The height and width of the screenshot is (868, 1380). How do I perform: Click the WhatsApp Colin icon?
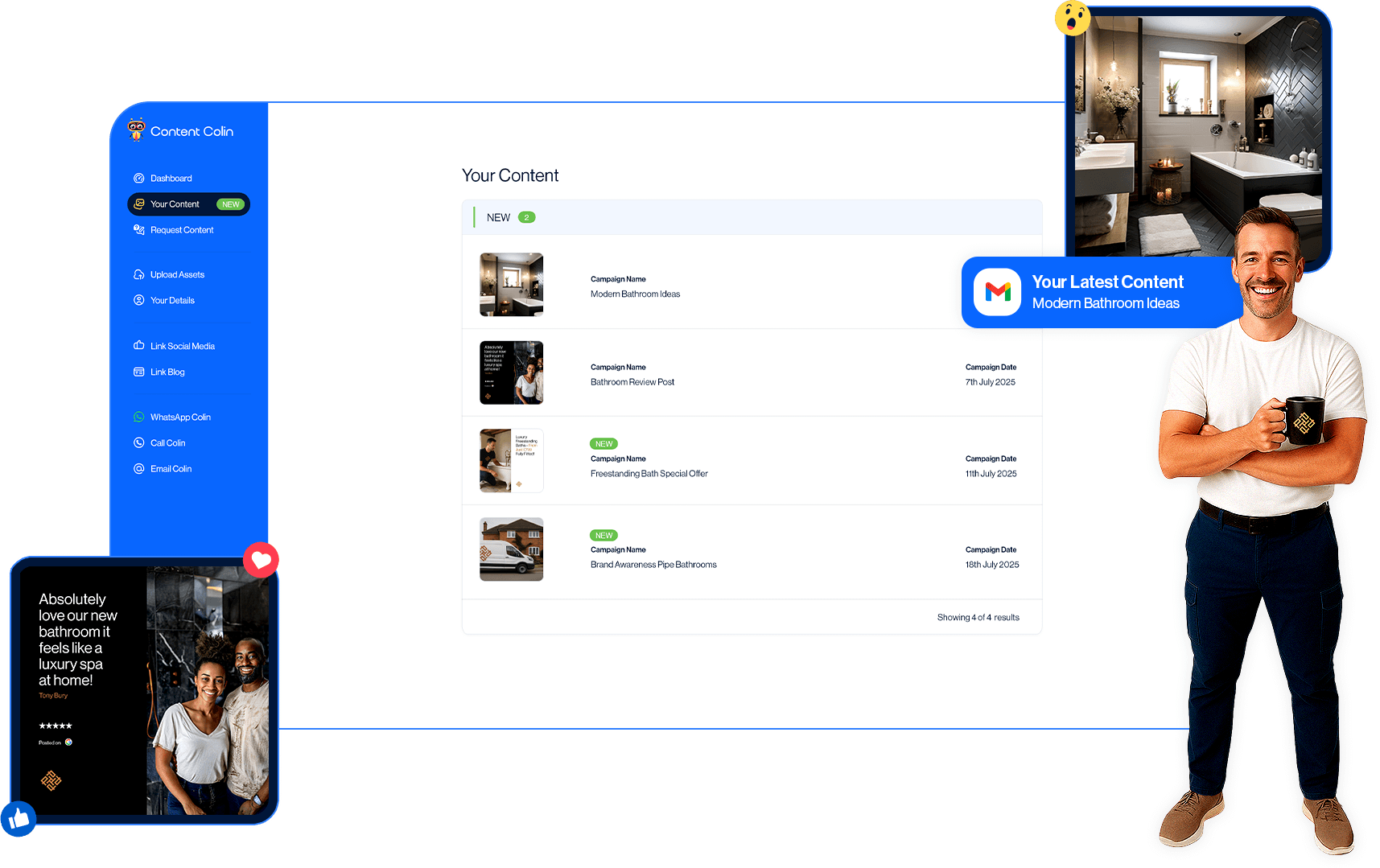[139, 418]
